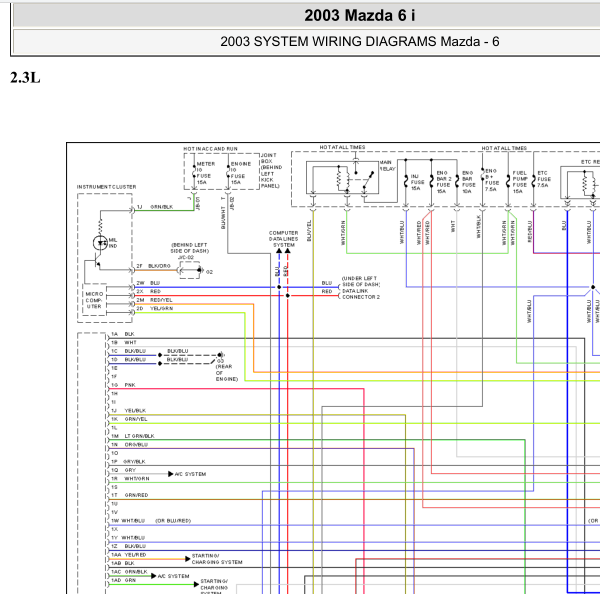600x594 pixels.
Task: Click the 'MIL IND' lamp label
Action: tap(113, 243)
